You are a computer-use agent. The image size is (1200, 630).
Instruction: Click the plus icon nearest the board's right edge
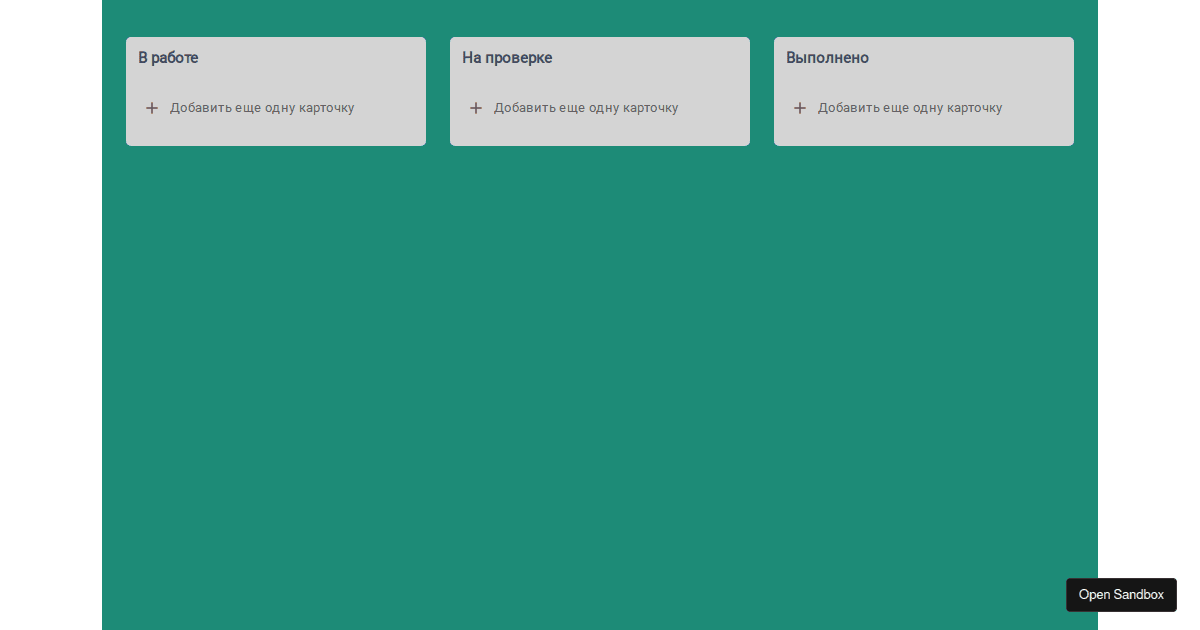[800, 107]
